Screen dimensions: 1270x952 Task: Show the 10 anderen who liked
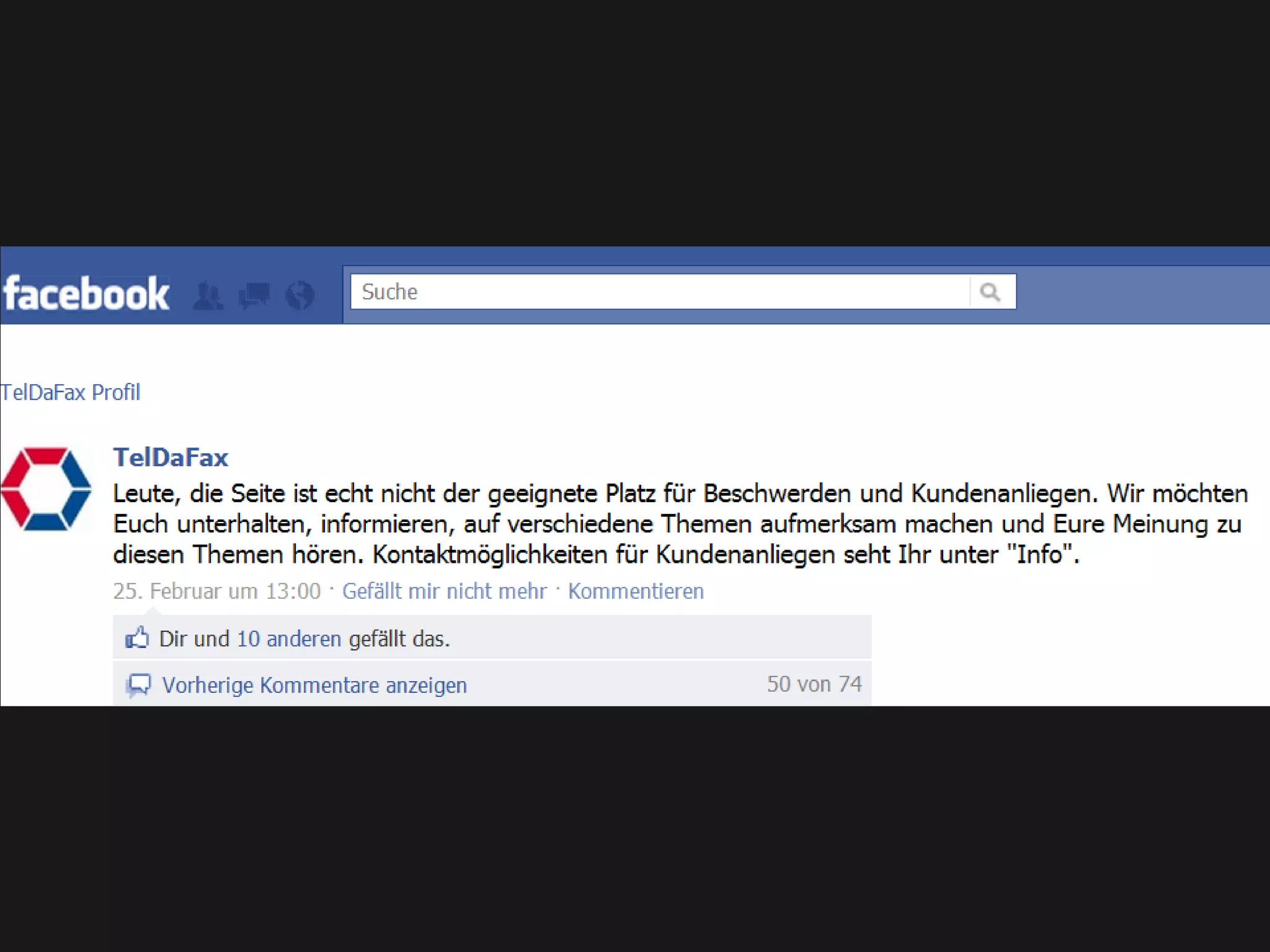coord(289,638)
